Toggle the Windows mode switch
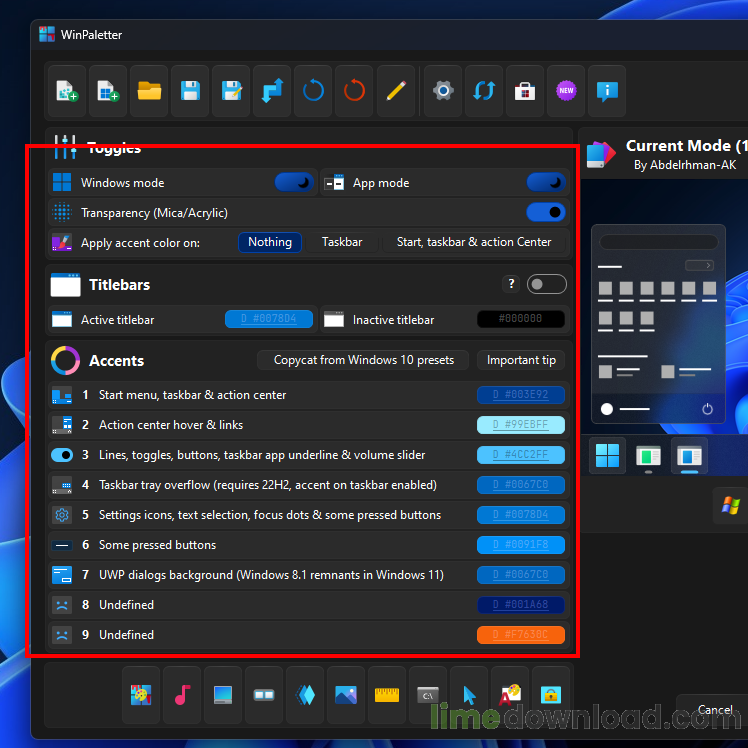This screenshot has height=748, width=748. point(294,182)
